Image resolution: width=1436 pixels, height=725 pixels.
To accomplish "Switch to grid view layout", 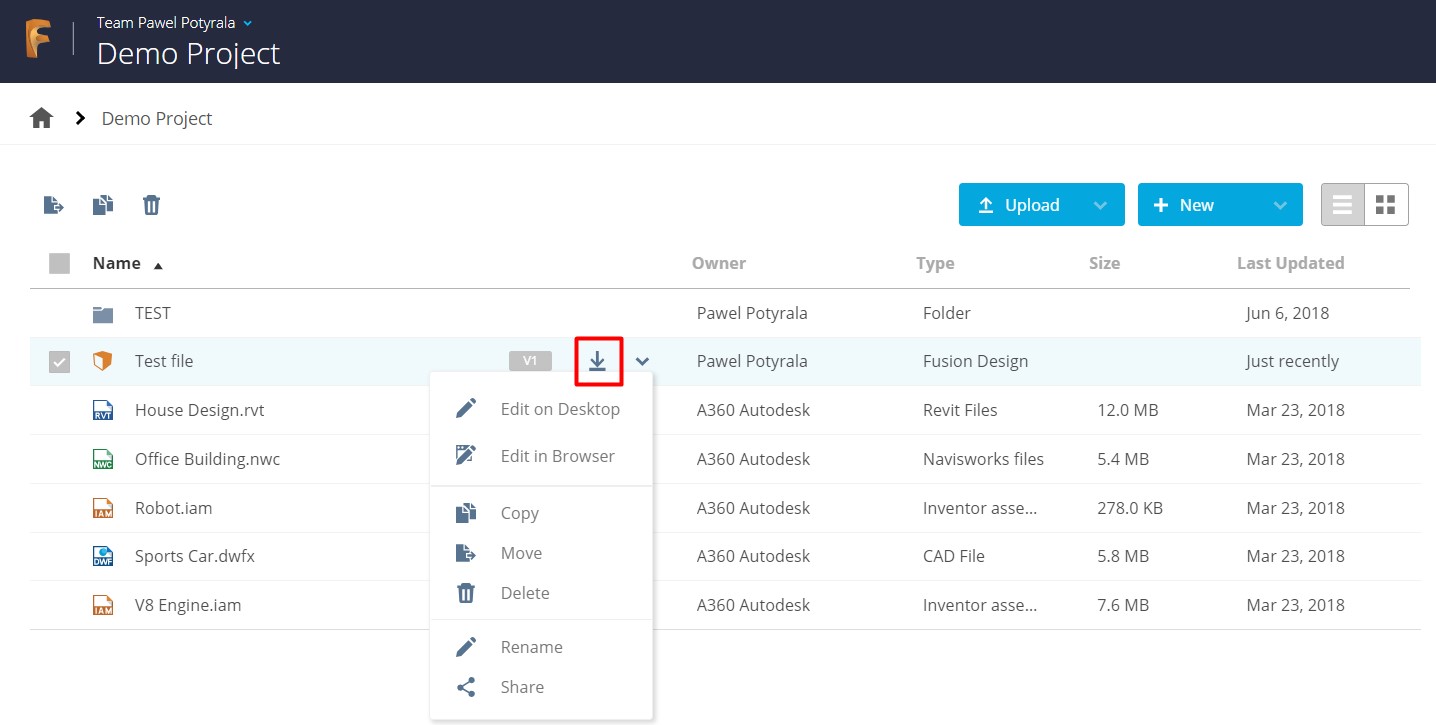I will 1386,204.
